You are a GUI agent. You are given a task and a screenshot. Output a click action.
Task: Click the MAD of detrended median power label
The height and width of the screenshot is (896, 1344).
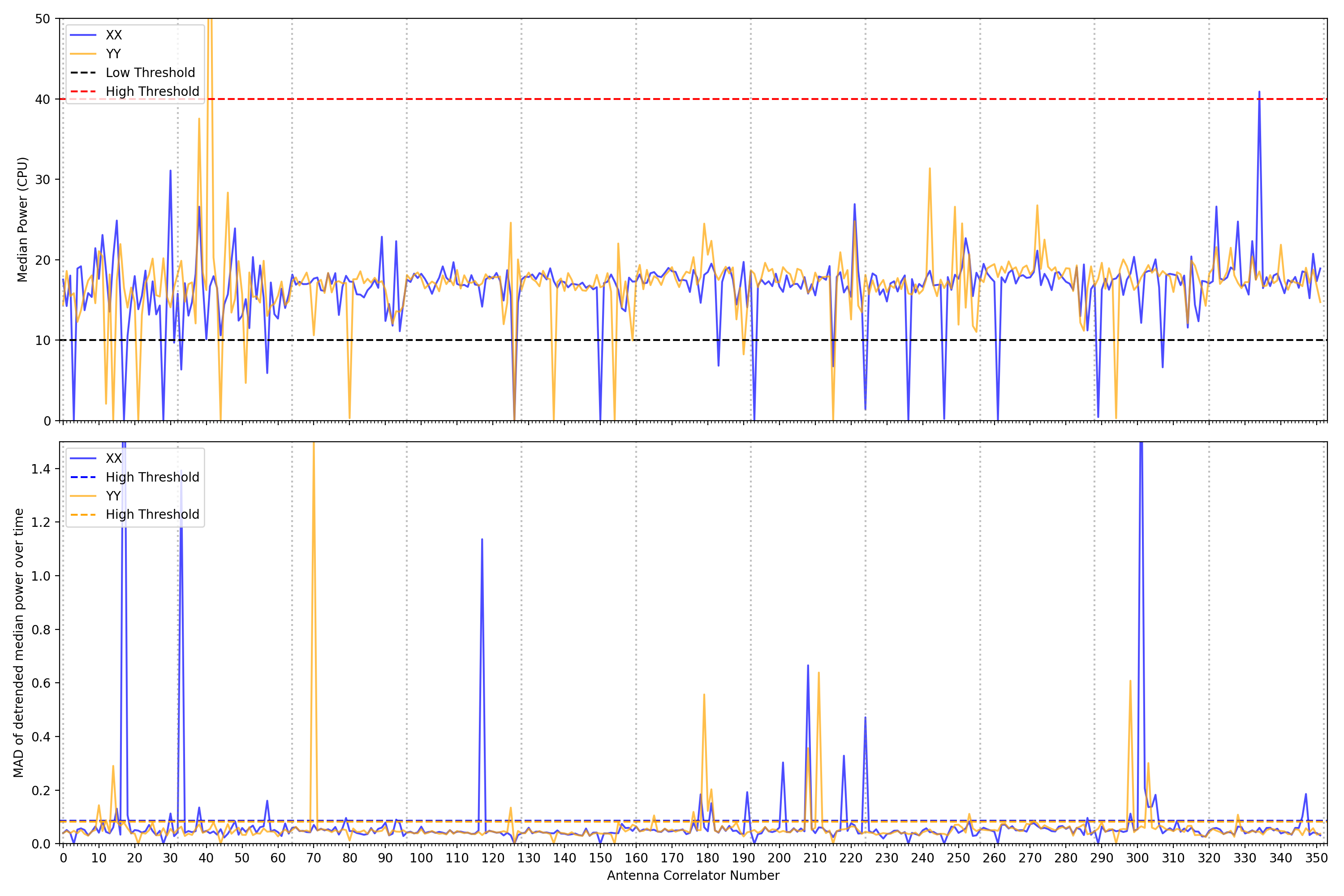click(x=18, y=643)
